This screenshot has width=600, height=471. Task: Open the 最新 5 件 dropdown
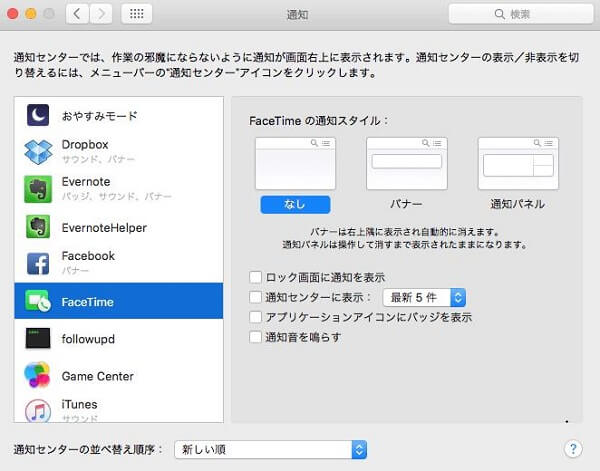[424, 297]
